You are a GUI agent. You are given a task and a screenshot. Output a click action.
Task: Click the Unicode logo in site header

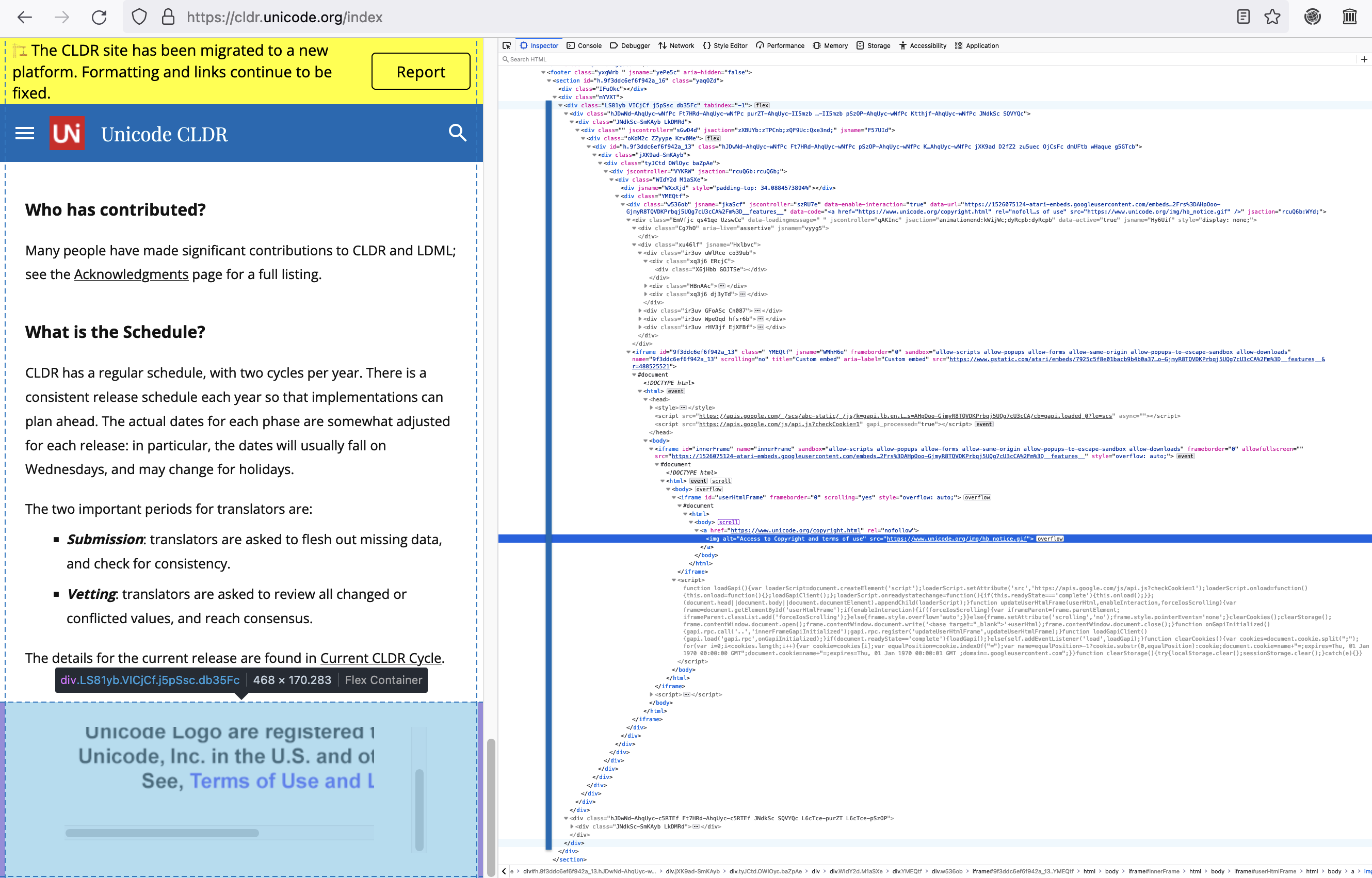click(x=67, y=134)
